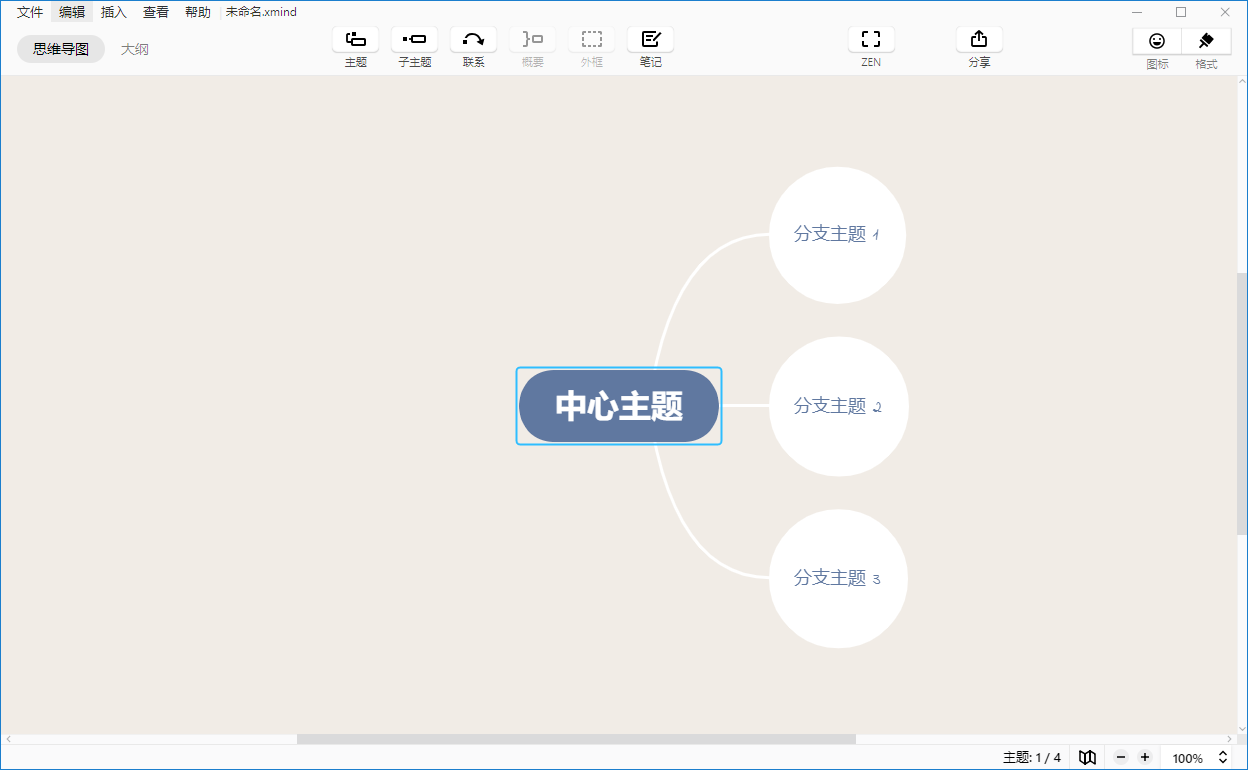Click the 外框 boundary icon
This screenshot has width=1248, height=770.
(591, 39)
